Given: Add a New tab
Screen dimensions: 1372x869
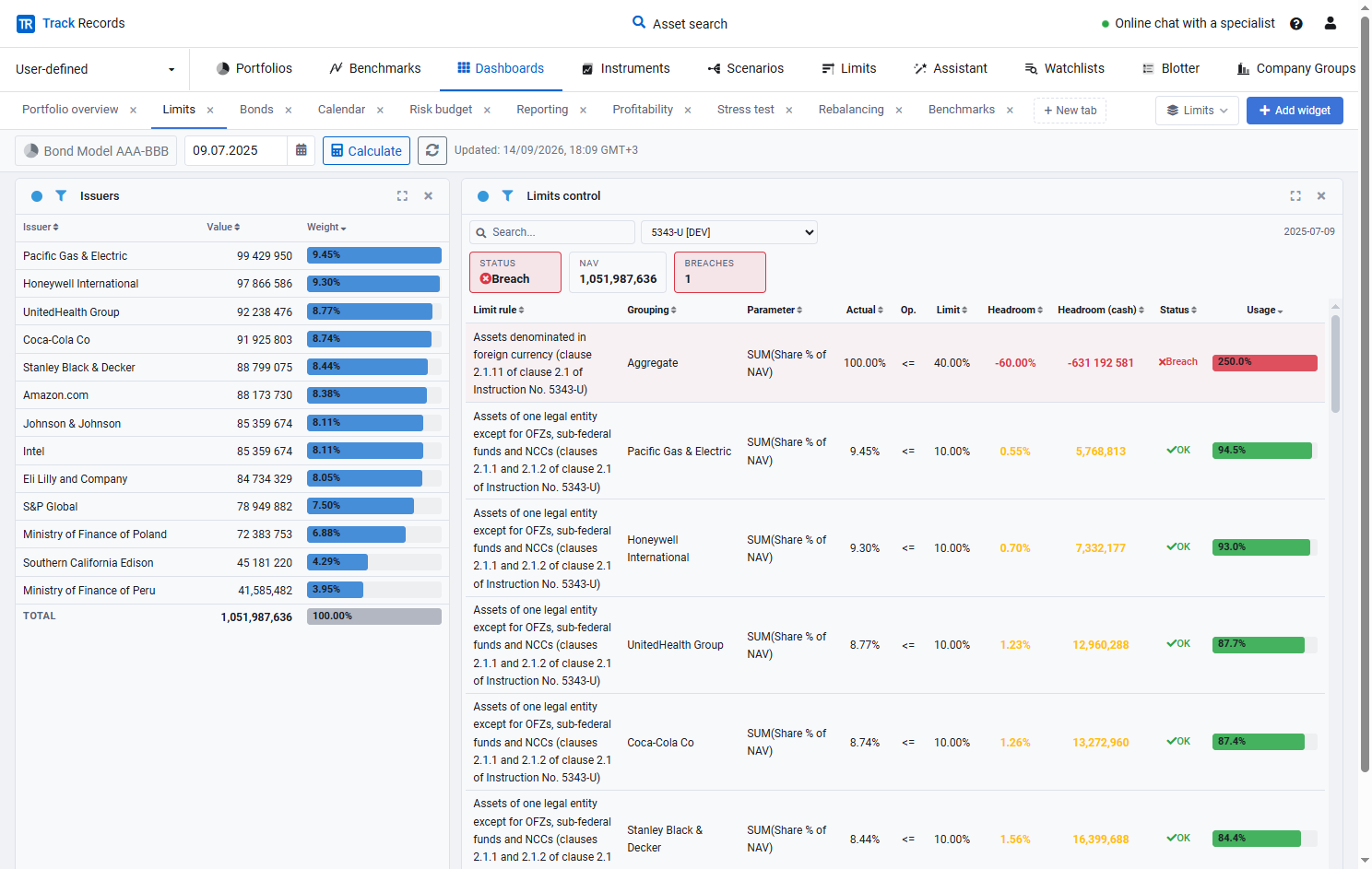Looking at the screenshot, I should pyautogui.click(x=1070, y=111).
